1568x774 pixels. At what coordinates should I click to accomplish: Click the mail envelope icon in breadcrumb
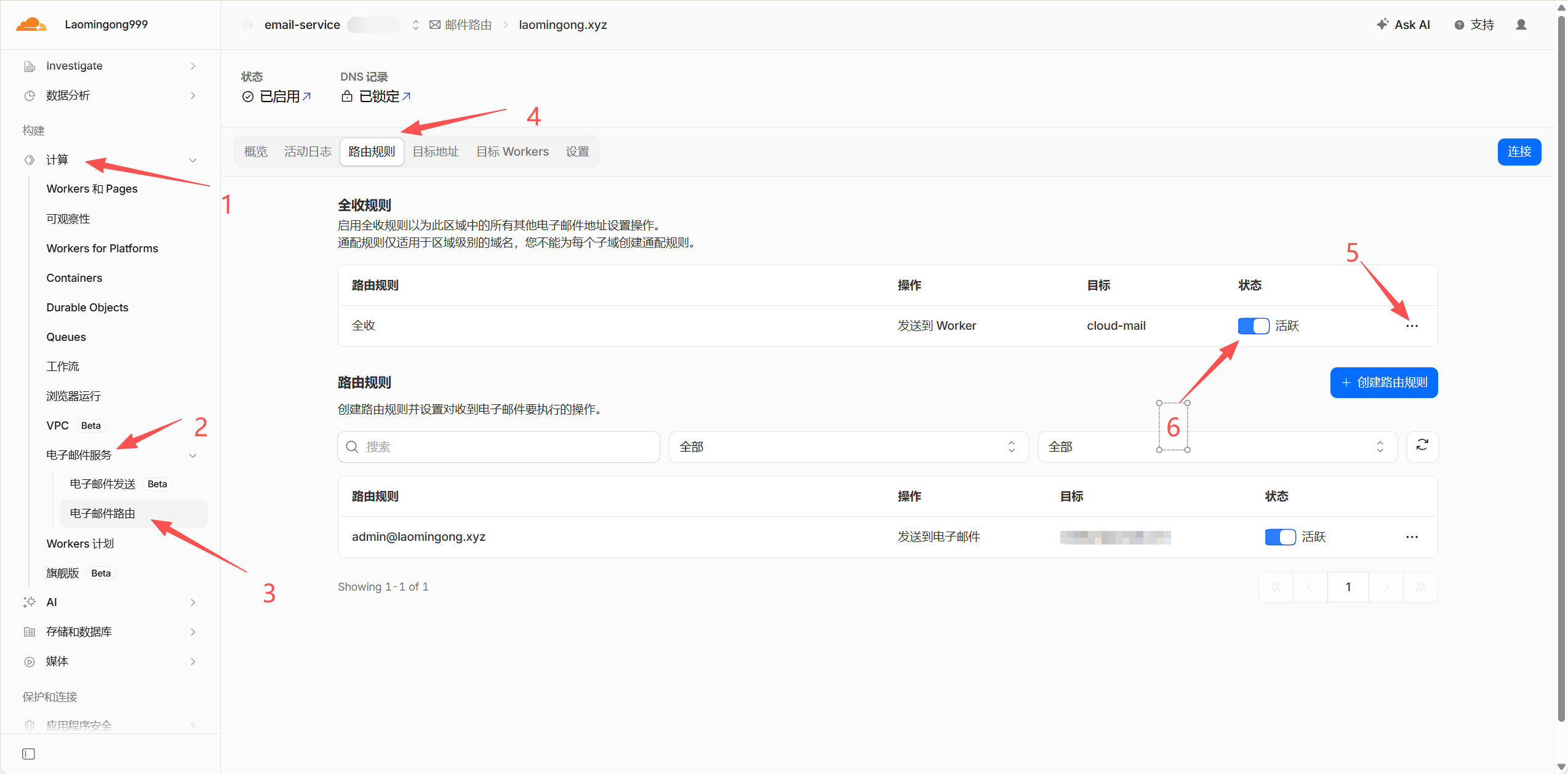(434, 25)
